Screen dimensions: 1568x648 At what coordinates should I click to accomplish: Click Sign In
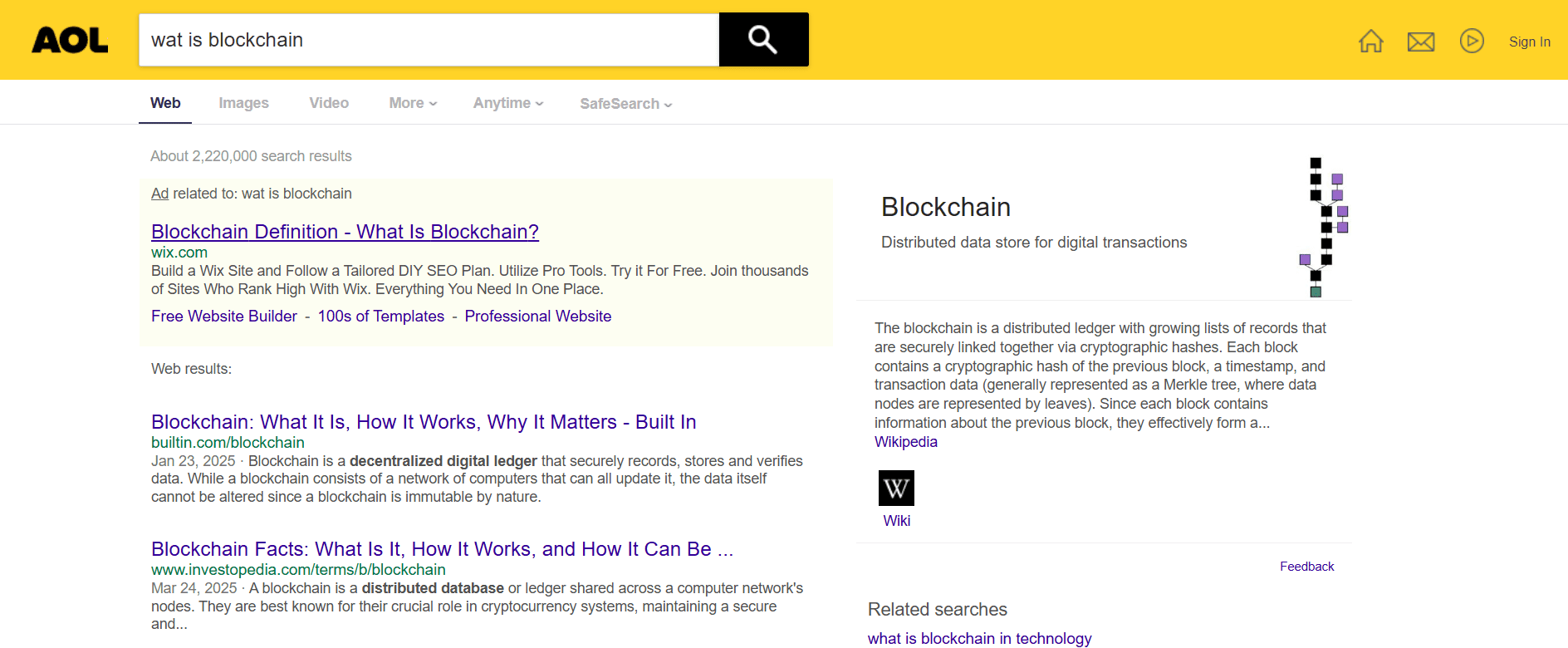(1529, 42)
